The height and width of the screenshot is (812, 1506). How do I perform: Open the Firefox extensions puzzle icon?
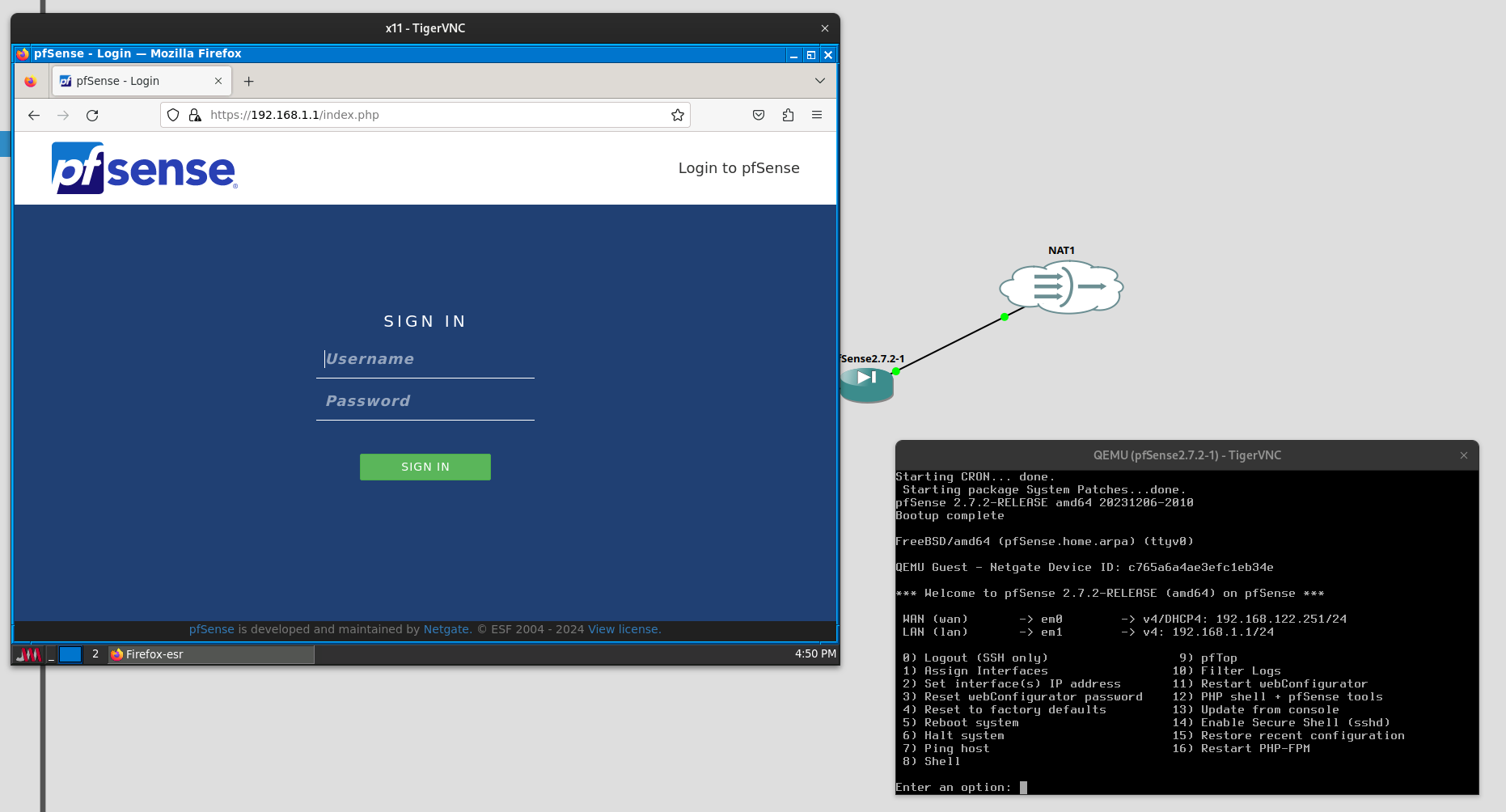(x=788, y=115)
